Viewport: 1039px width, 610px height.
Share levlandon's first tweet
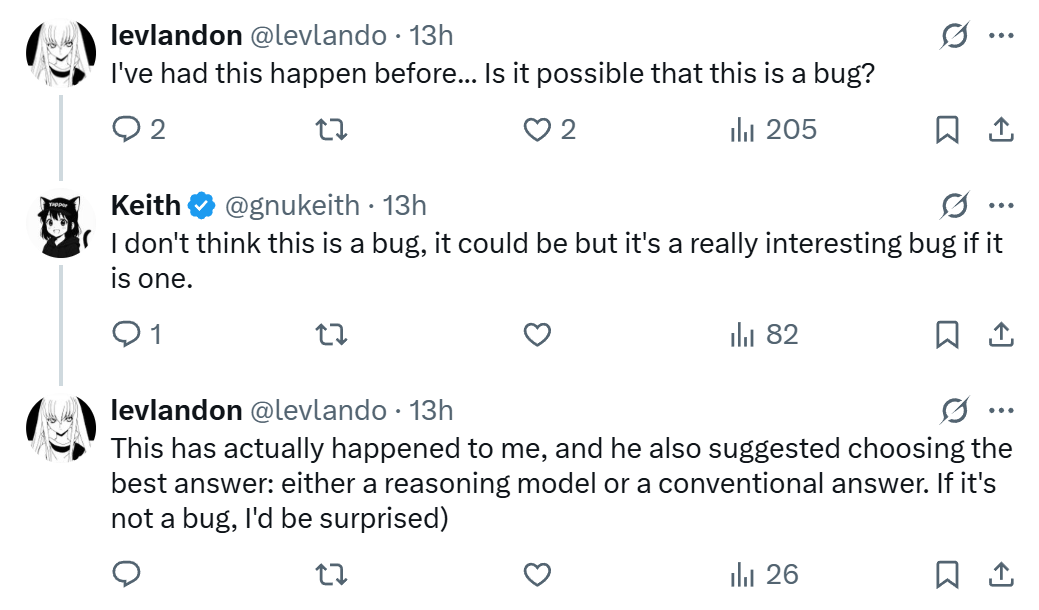pyautogui.click(x=1002, y=130)
